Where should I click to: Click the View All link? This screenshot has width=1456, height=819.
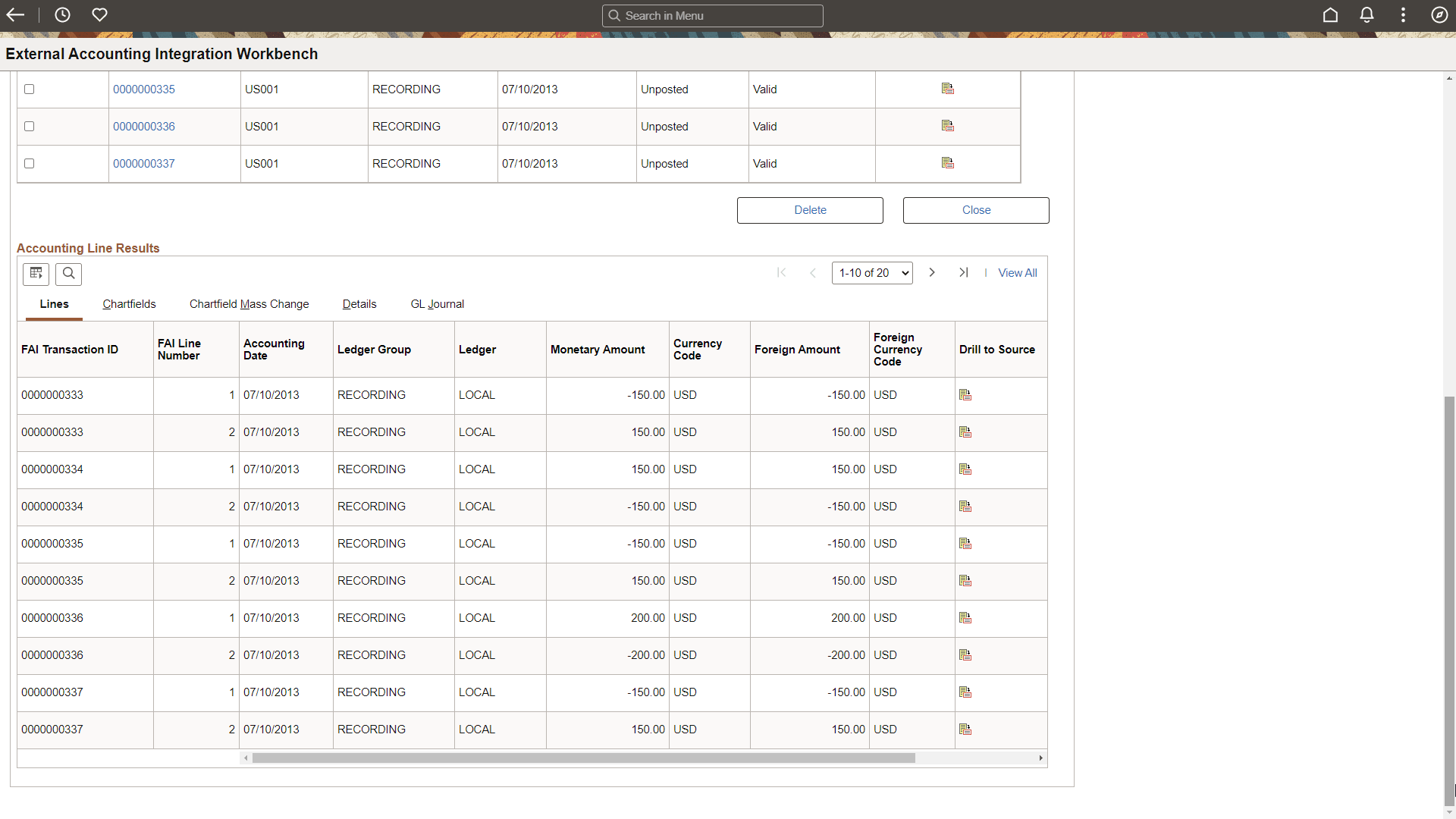pyautogui.click(x=1017, y=272)
